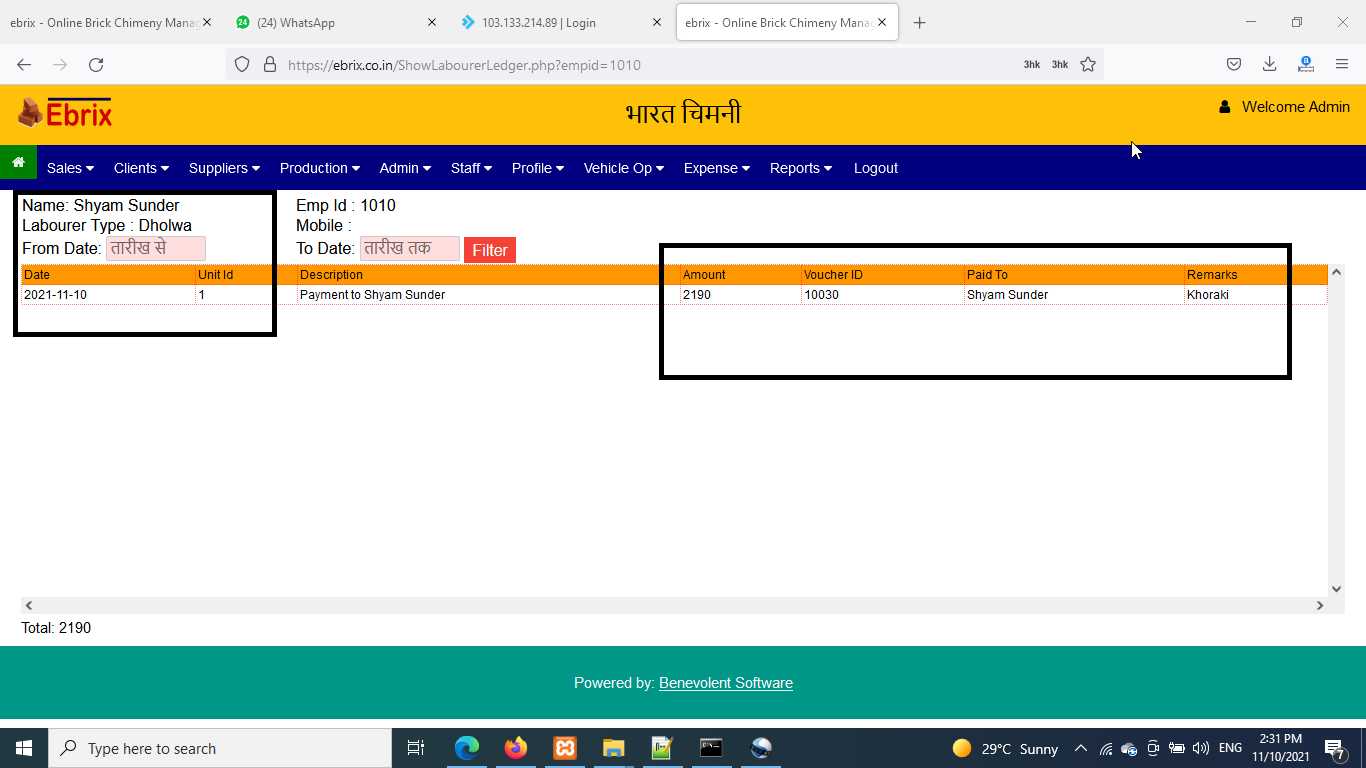
Task: Open the Benevolent Software link
Action: 726,683
